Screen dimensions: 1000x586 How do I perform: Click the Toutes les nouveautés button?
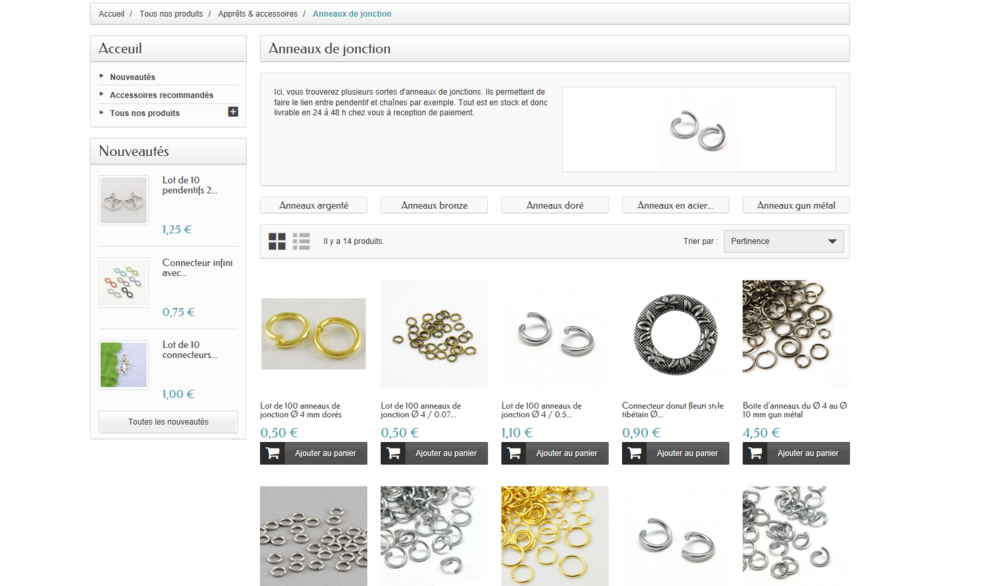167,421
